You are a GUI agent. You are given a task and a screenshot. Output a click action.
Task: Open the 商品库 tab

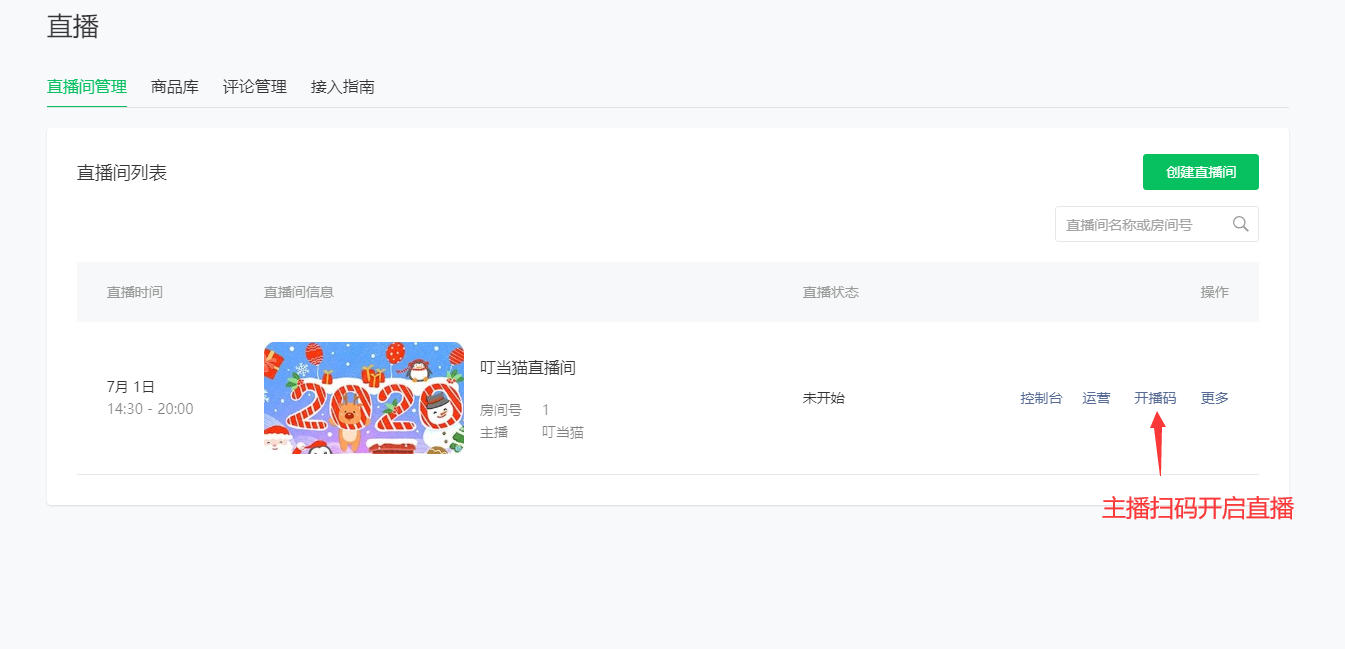point(175,87)
